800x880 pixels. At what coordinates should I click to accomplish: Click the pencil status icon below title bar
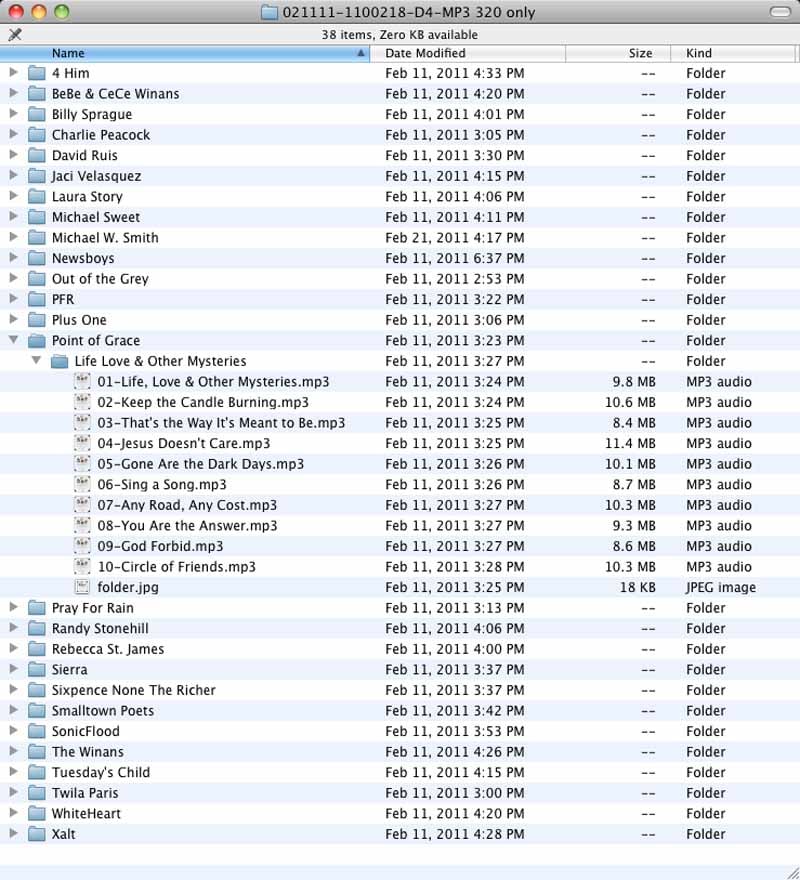(x=14, y=34)
